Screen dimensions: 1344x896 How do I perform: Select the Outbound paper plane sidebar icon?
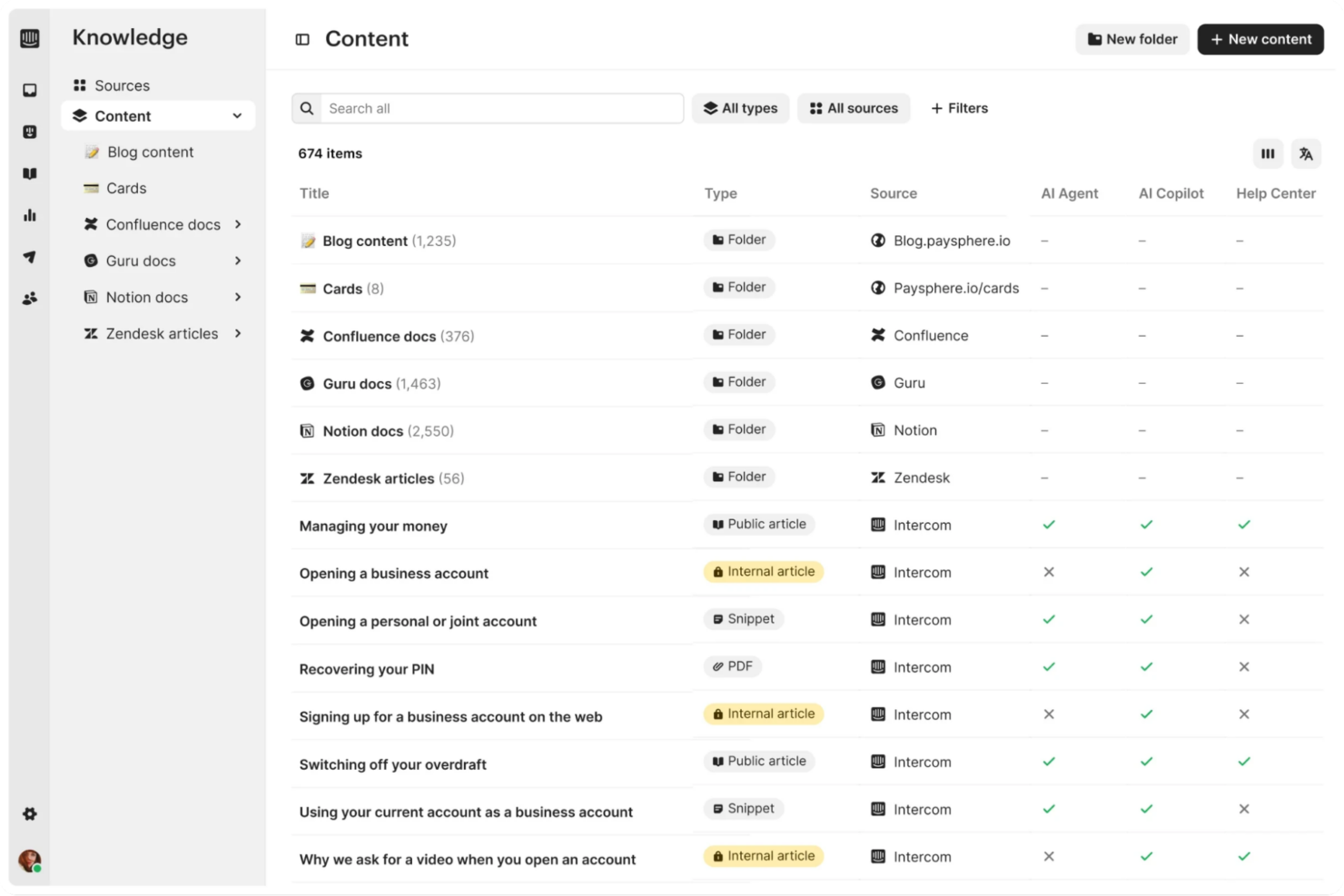[x=30, y=257]
